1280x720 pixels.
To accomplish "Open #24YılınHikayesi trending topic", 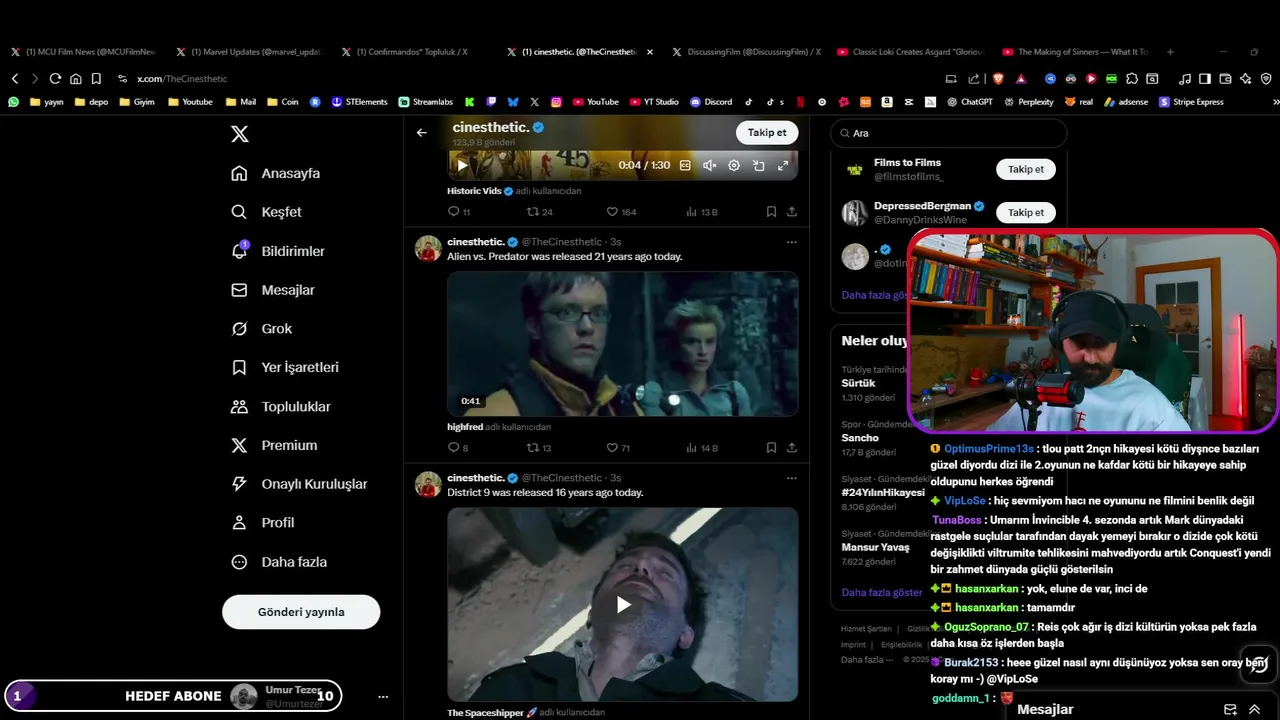I will click(883, 493).
